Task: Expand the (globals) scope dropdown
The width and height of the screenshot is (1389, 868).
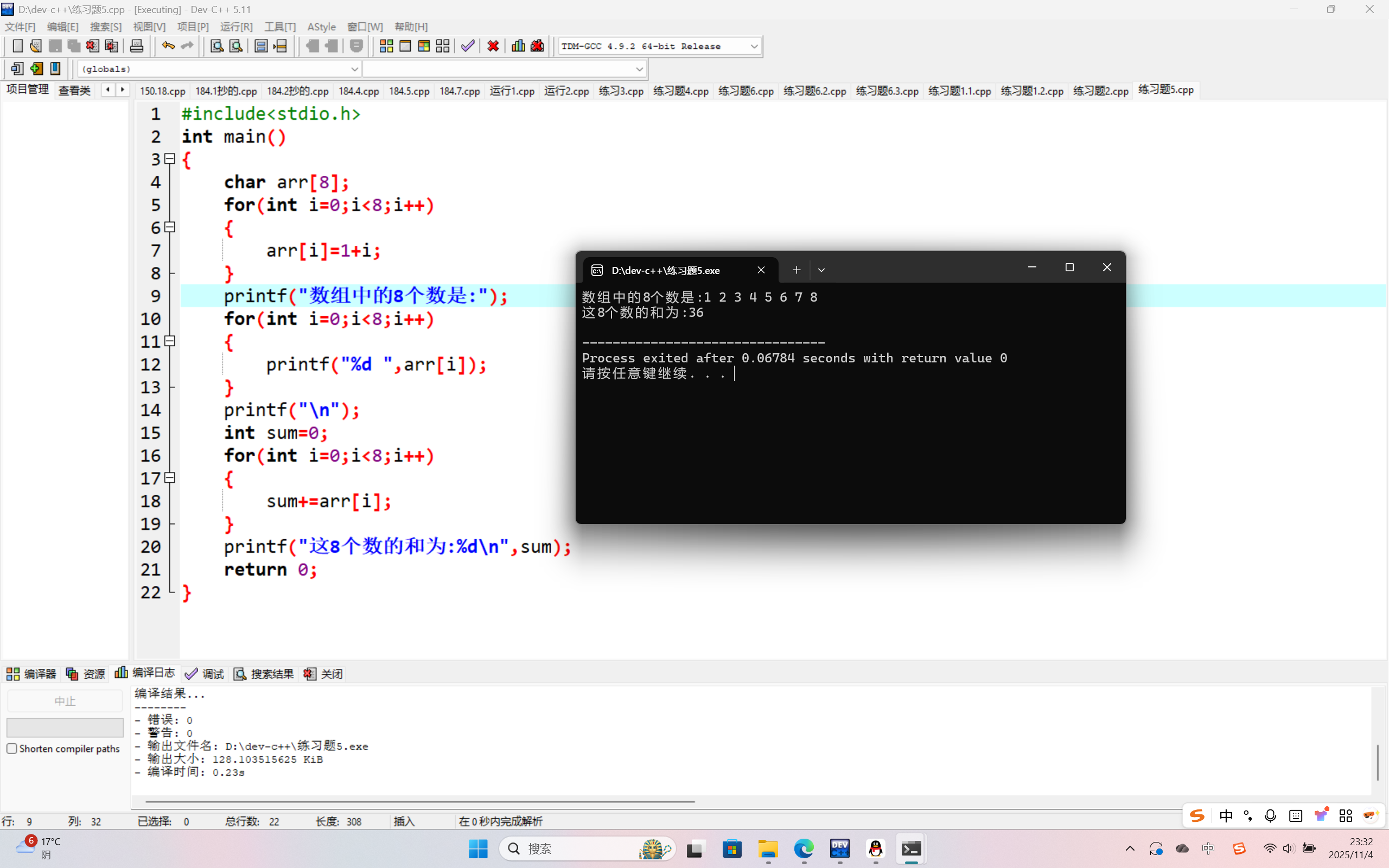Action: pyautogui.click(x=354, y=69)
